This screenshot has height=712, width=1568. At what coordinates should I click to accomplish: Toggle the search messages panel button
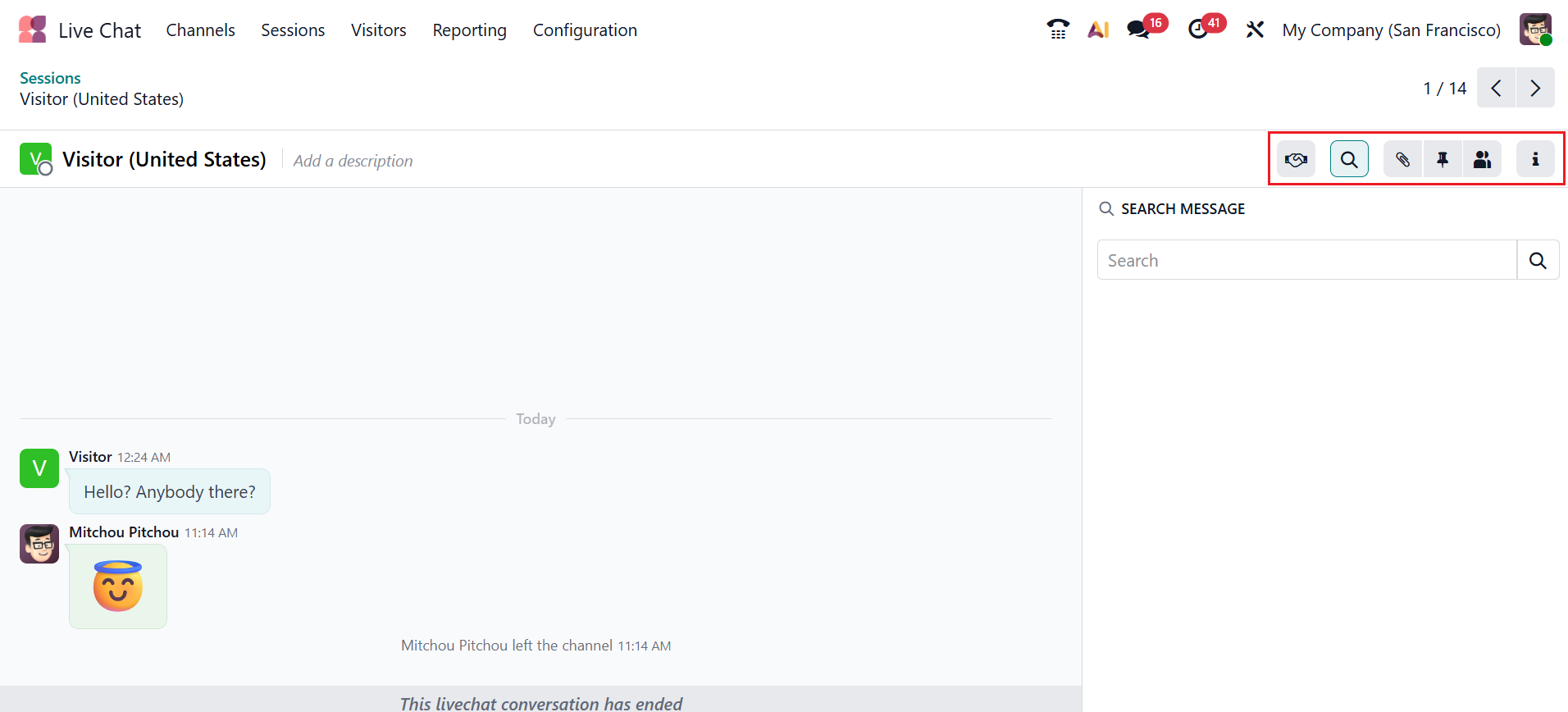(x=1349, y=159)
